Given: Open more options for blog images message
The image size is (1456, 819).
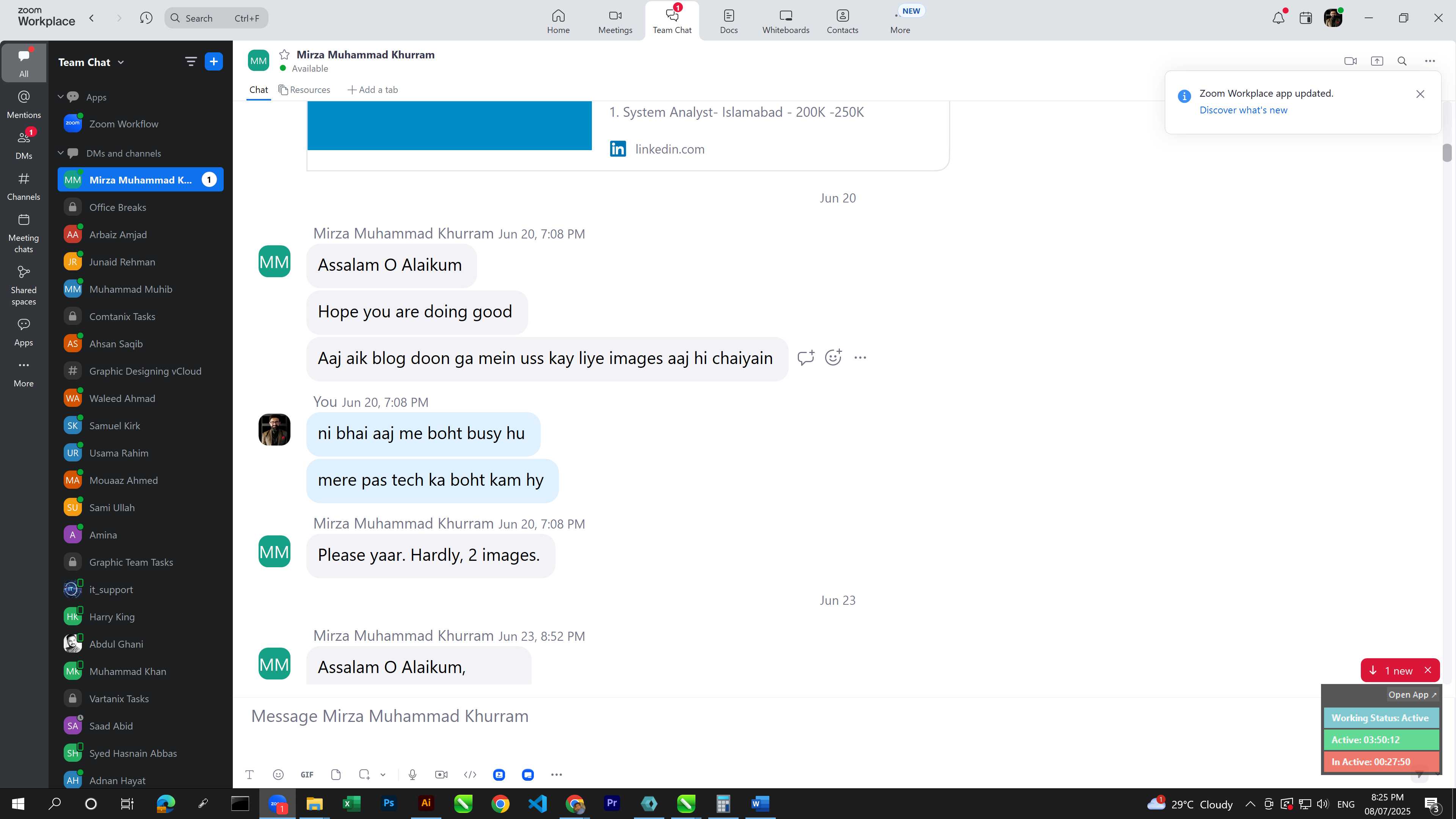Looking at the screenshot, I should (860, 357).
